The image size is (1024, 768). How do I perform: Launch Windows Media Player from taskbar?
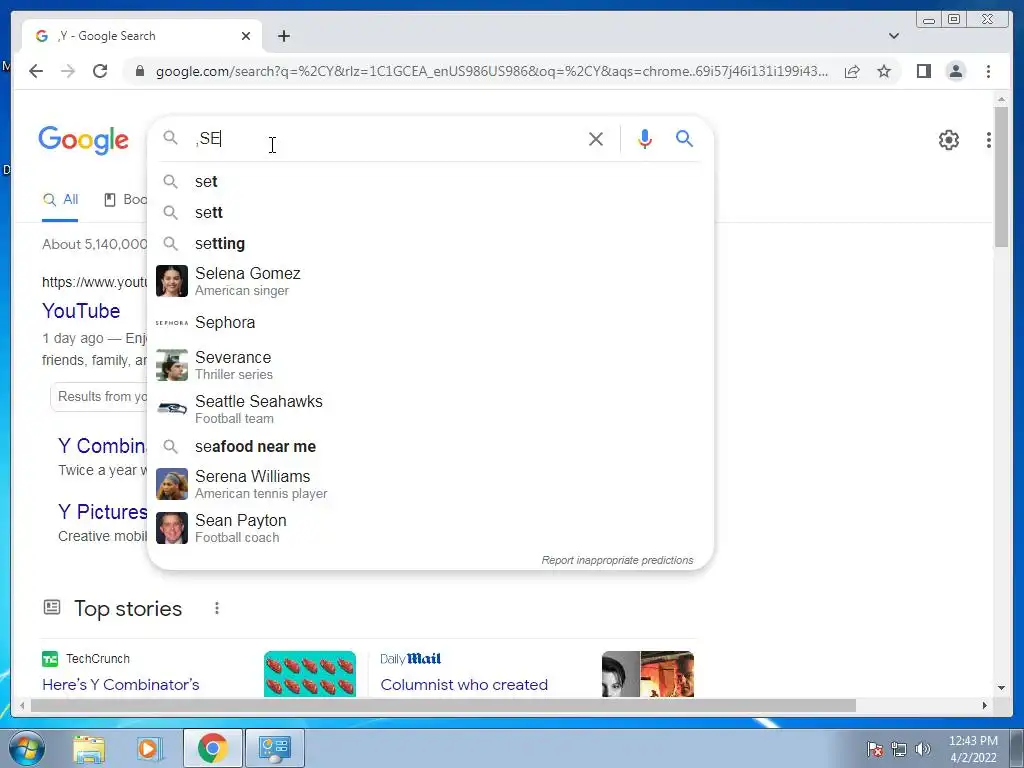[149, 748]
